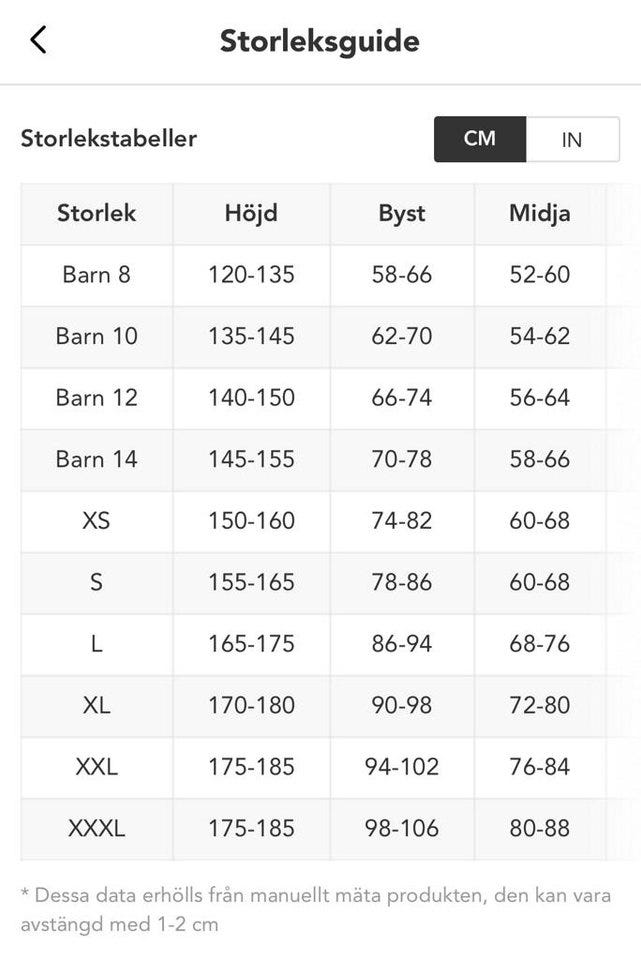
Task: Select the XS size row
Action: pyautogui.click(x=96, y=520)
